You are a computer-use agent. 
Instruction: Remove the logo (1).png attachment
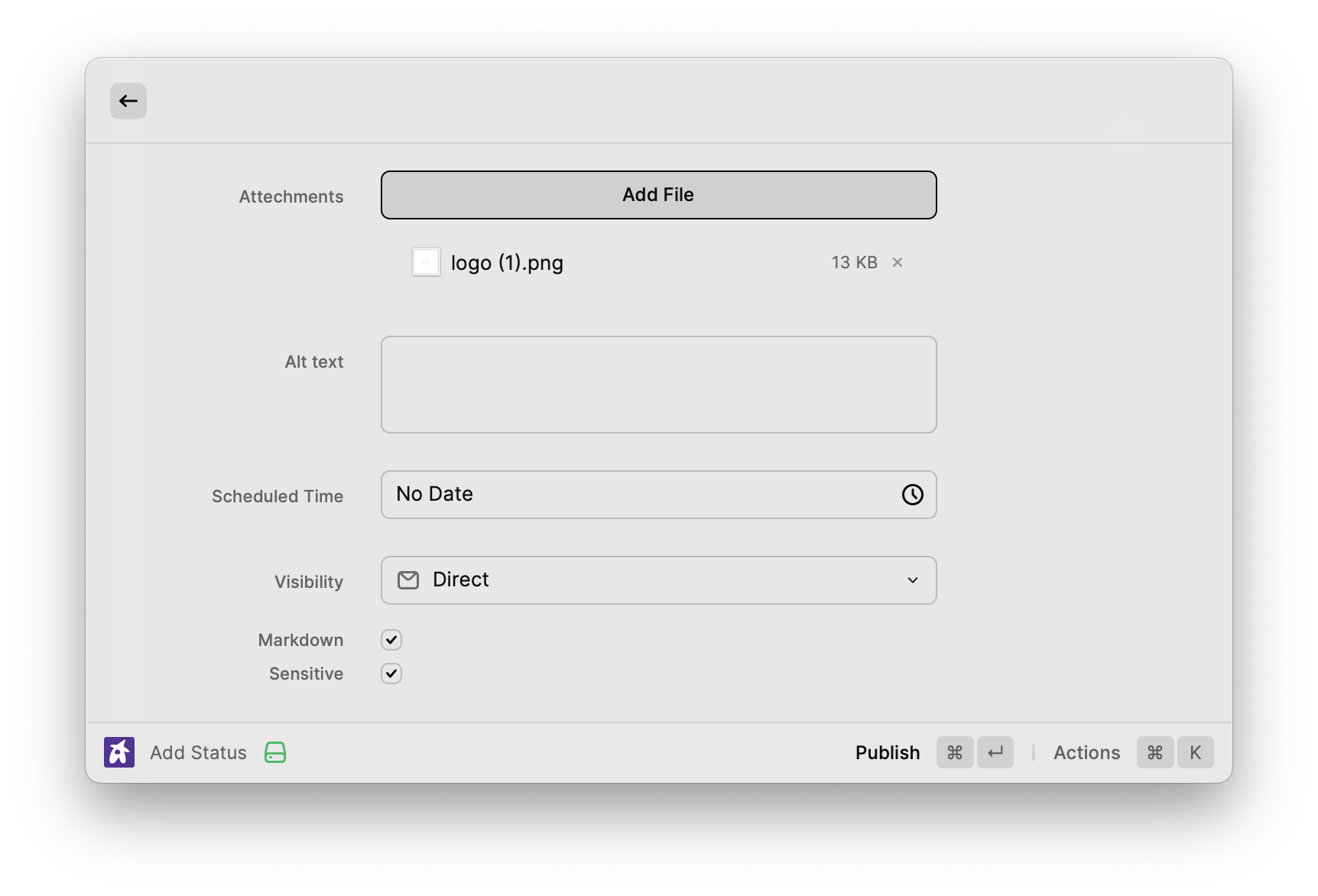898,262
